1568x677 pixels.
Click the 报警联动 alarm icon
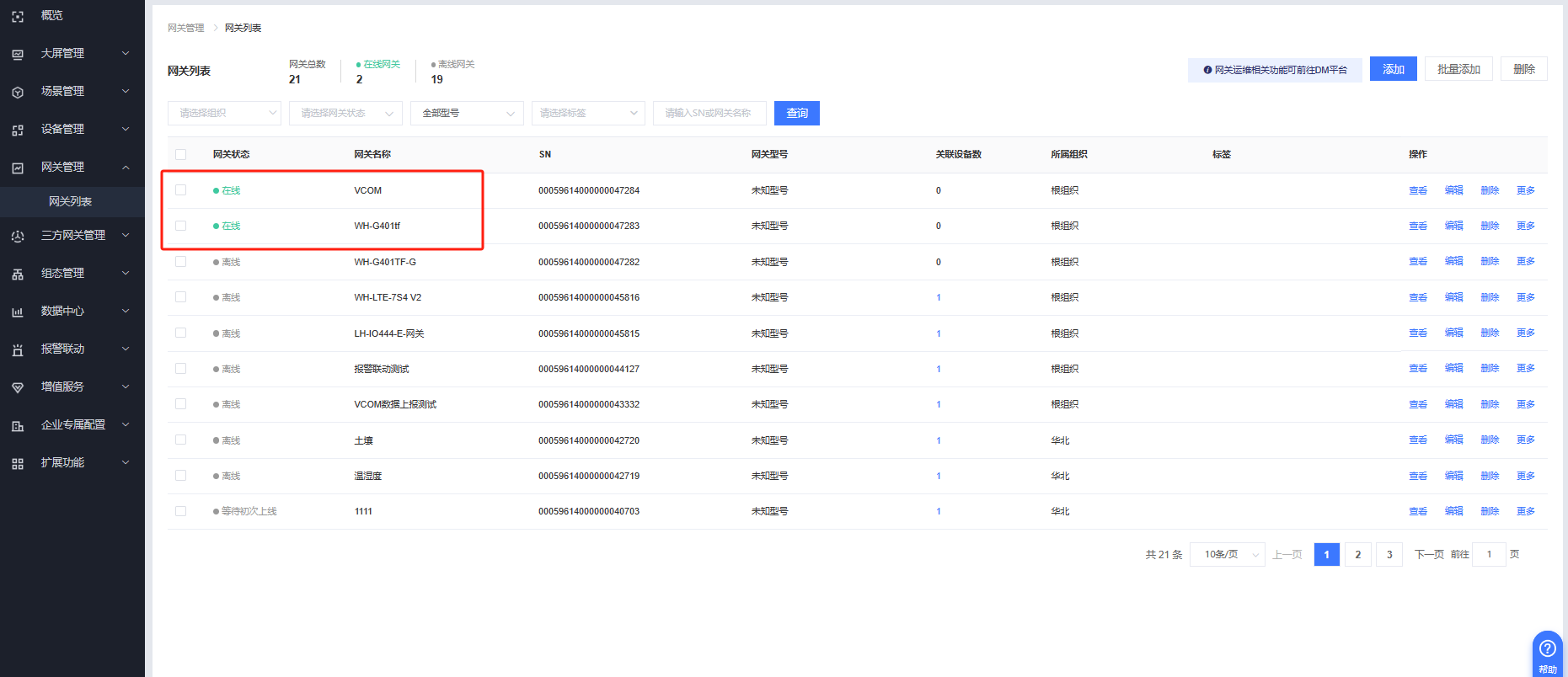coord(18,349)
